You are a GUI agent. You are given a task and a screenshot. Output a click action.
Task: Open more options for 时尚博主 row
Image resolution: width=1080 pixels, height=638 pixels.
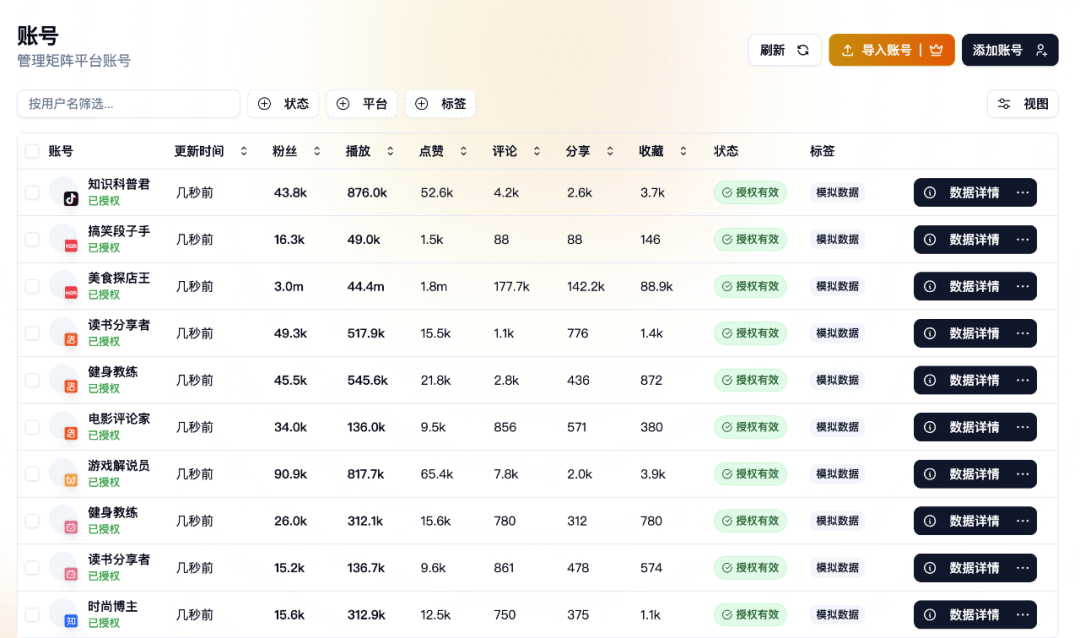1023,615
